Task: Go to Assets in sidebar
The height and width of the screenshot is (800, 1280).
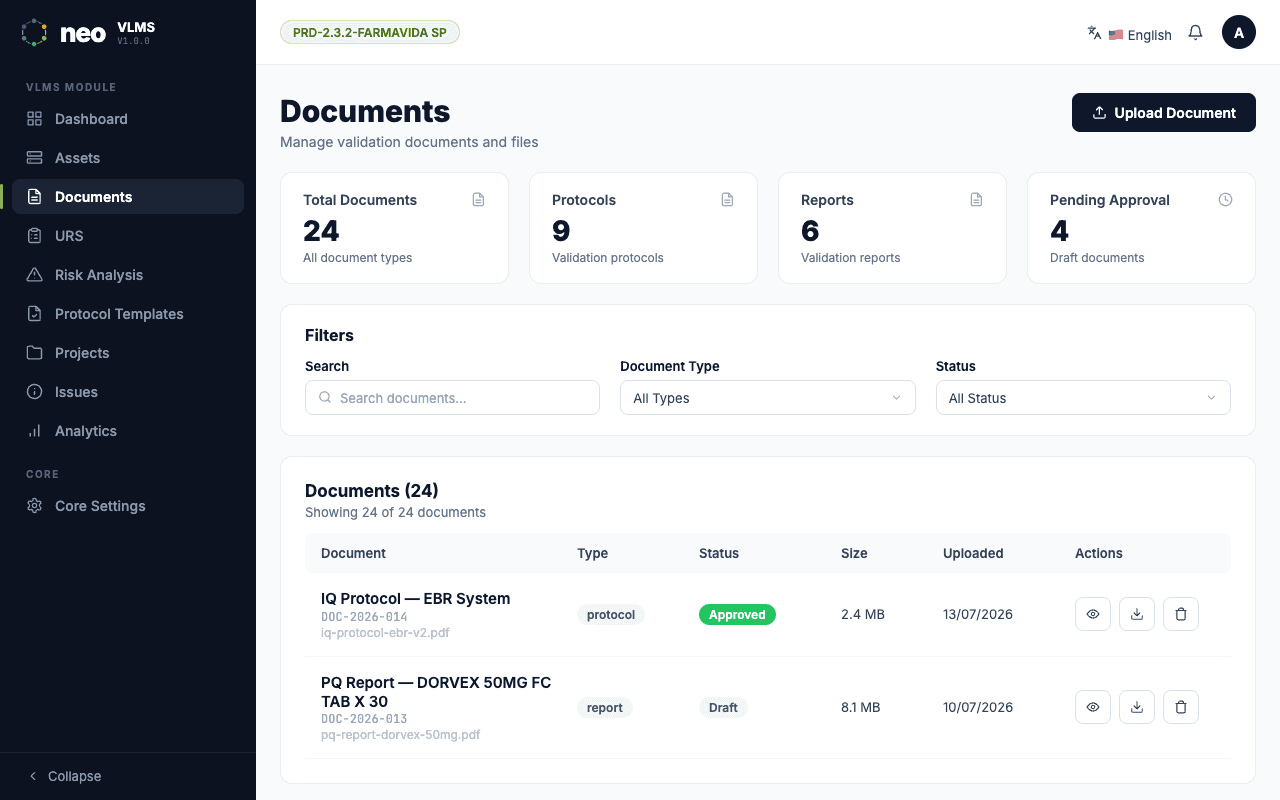Action: pyautogui.click(x=128, y=158)
